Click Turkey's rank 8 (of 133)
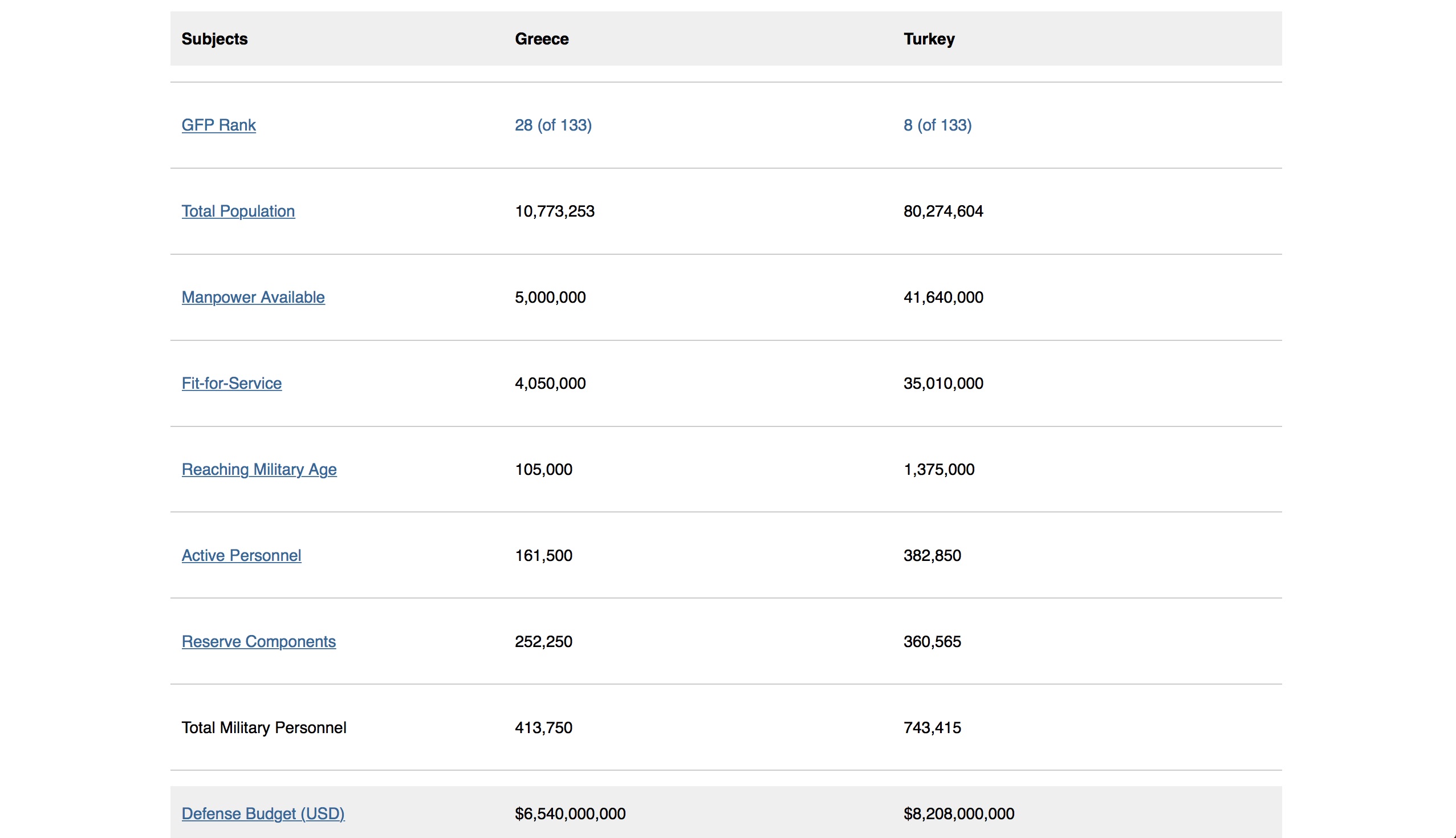The width and height of the screenshot is (1456, 838). coord(937,125)
